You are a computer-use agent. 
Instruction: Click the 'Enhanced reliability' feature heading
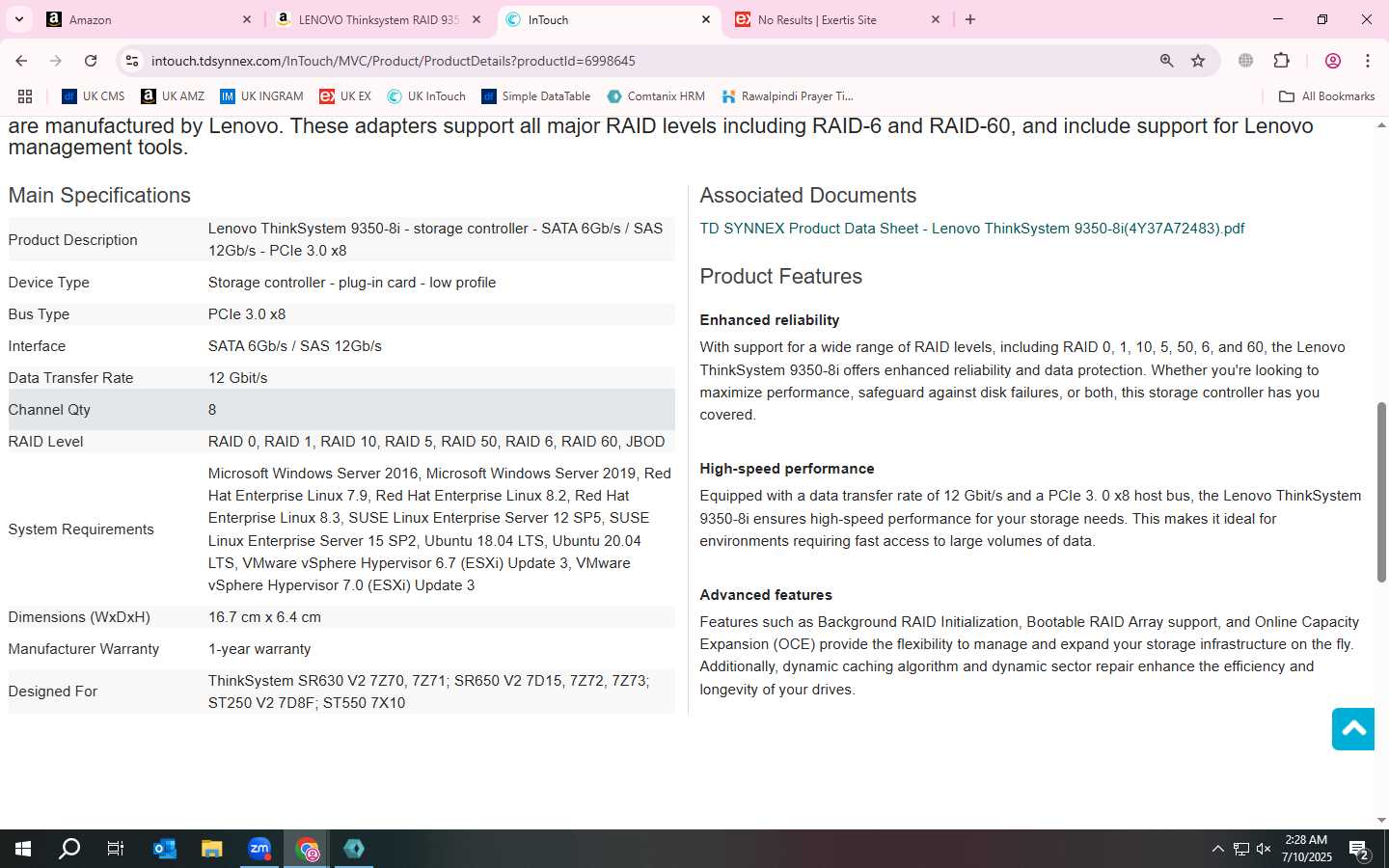pyautogui.click(x=769, y=320)
